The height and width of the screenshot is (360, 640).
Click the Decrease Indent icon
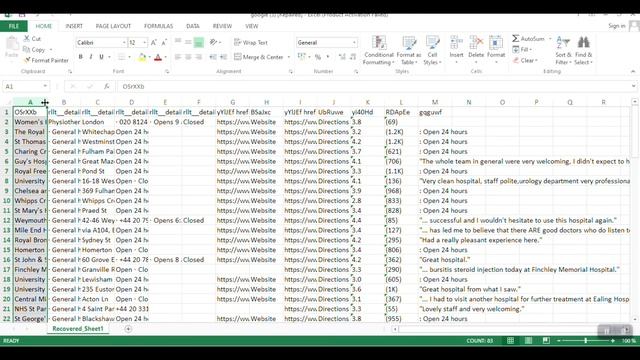[x=213, y=57]
